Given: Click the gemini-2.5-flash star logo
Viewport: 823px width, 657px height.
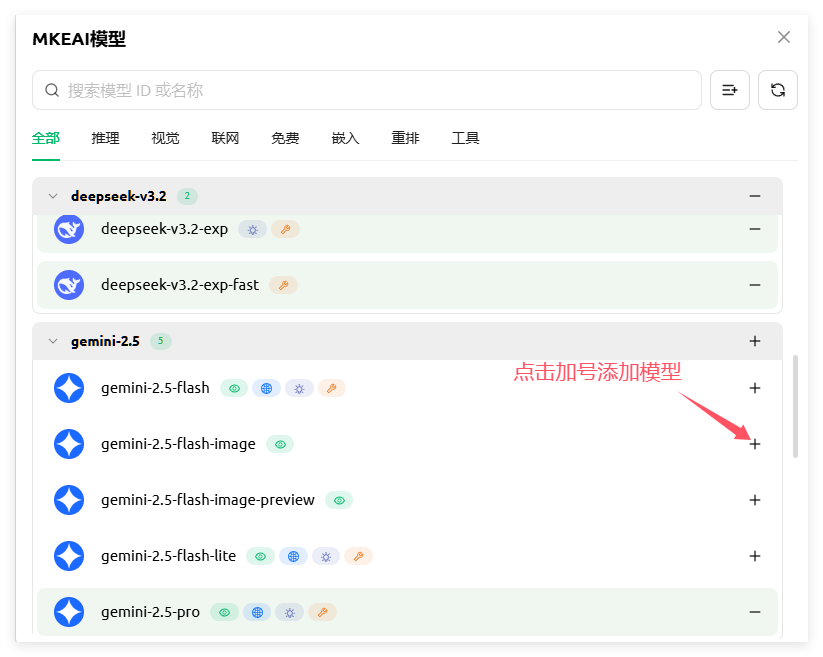Looking at the screenshot, I should (x=69, y=388).
